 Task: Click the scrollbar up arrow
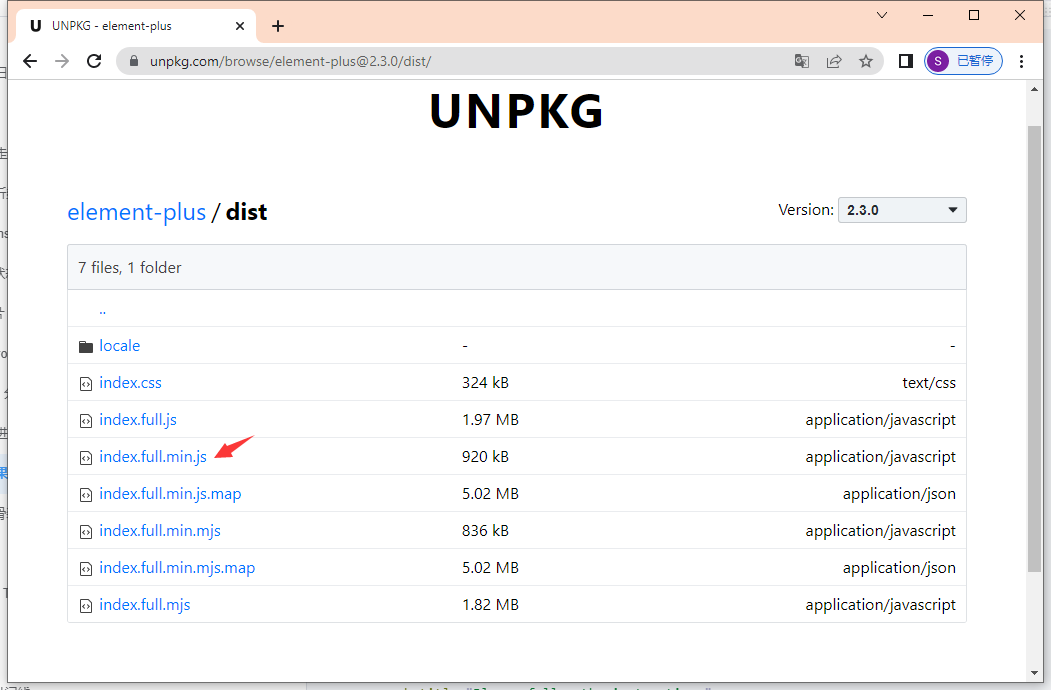click(1034, 89)
